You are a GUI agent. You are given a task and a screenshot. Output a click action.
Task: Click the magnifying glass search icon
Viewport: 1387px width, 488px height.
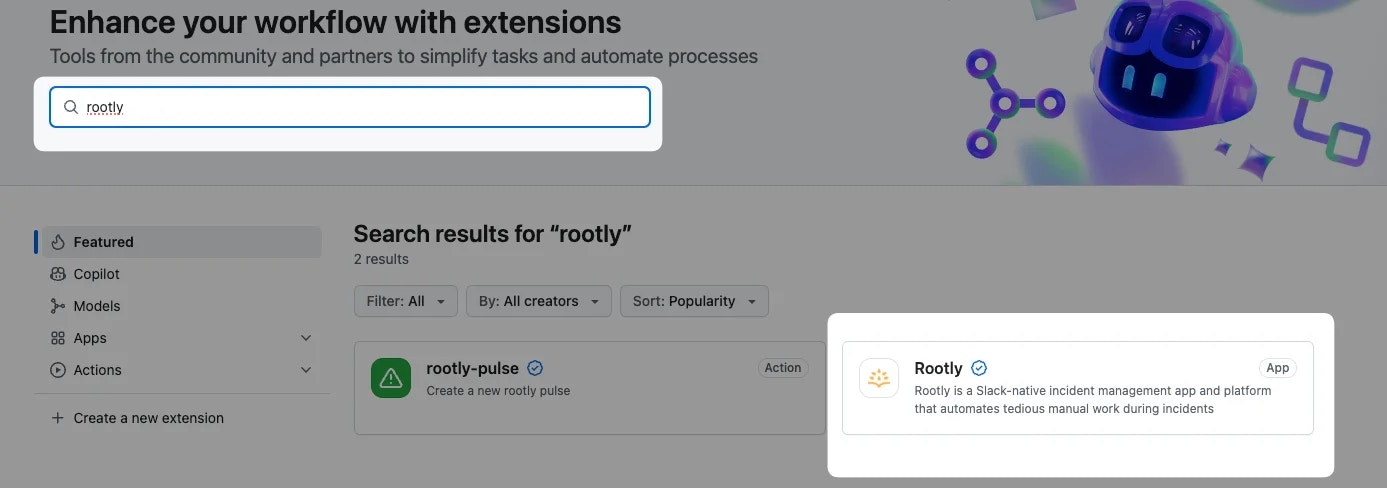(71, 107)
